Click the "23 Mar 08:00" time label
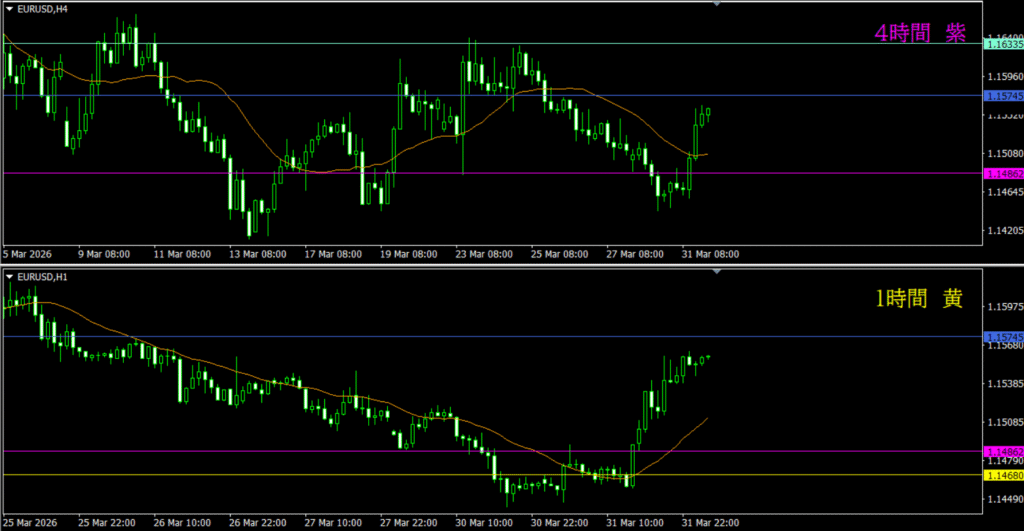Viewport: 1024px width, 531px height. click(483, 254)
